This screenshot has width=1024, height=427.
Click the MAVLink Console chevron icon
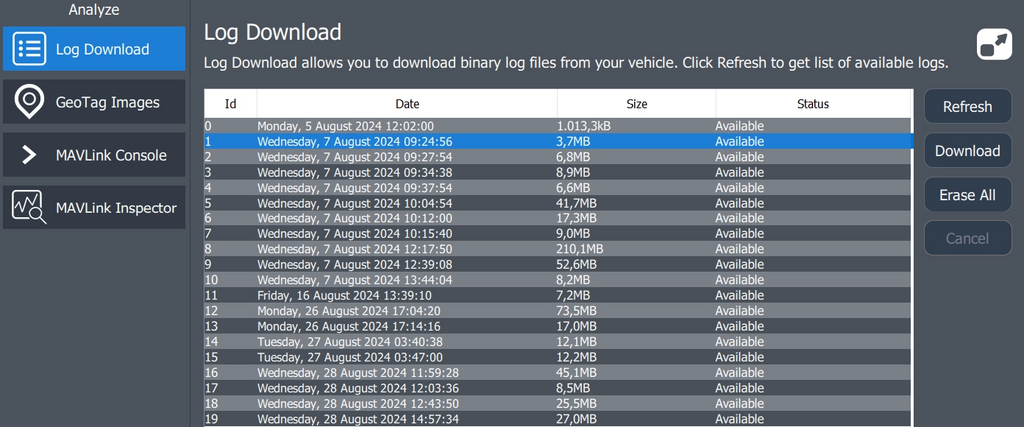click(30, 155)
